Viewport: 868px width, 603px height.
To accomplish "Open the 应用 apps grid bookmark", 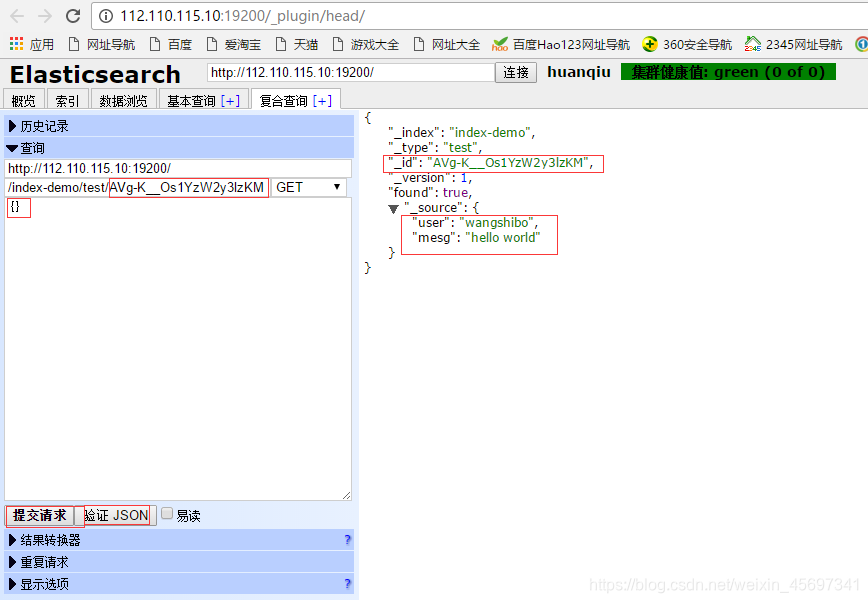I will (x=32, y=44).
